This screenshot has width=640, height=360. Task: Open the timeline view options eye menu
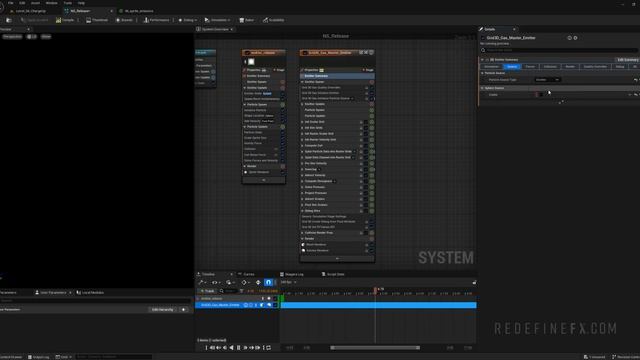click(x=215, y=282)
